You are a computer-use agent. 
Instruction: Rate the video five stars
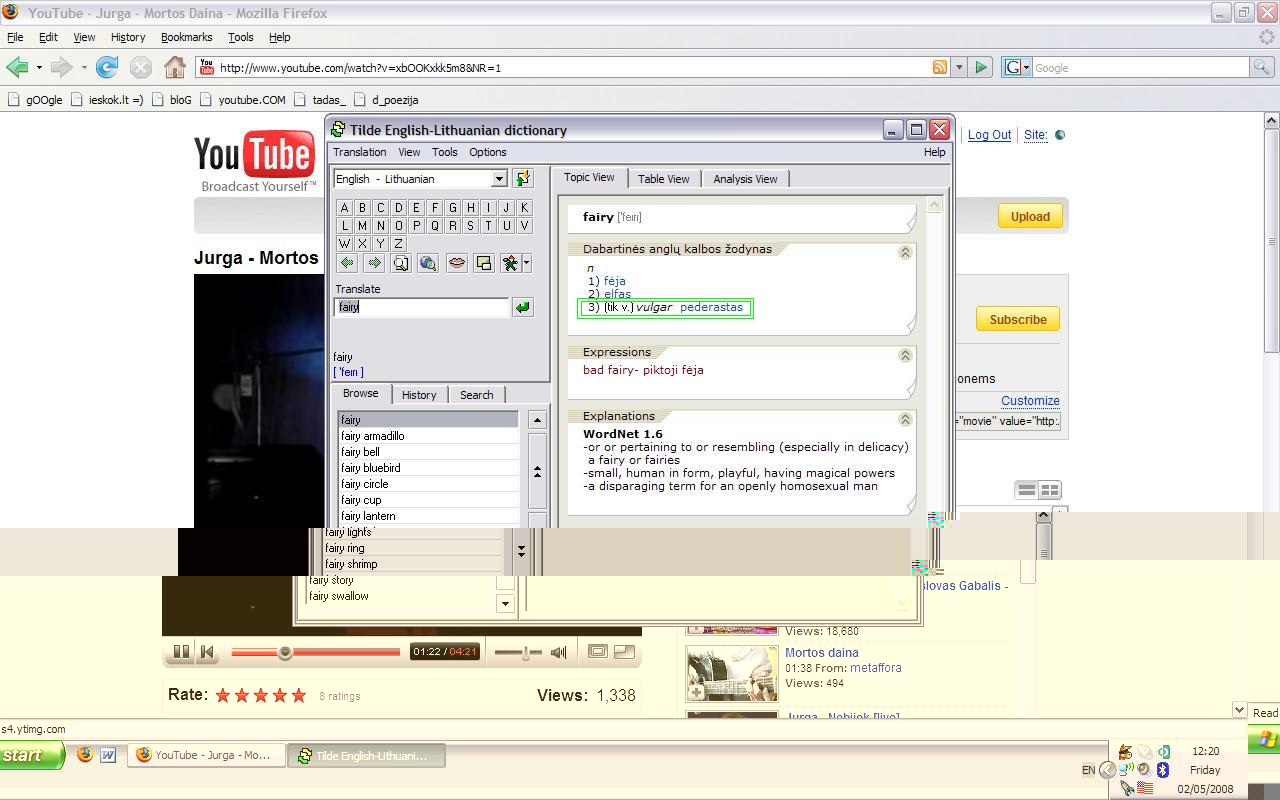[298, 695]
